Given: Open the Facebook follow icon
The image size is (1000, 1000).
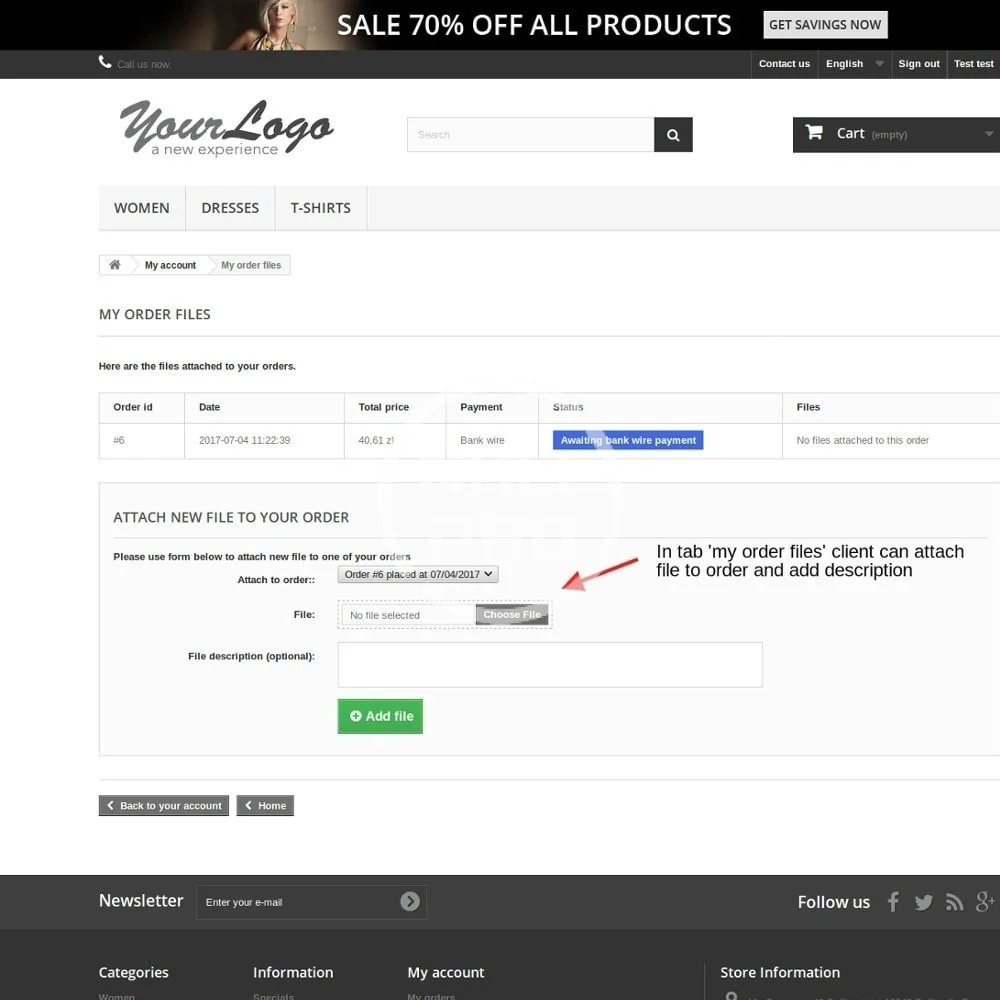Looking at the screenshot, I should point(893,902).
